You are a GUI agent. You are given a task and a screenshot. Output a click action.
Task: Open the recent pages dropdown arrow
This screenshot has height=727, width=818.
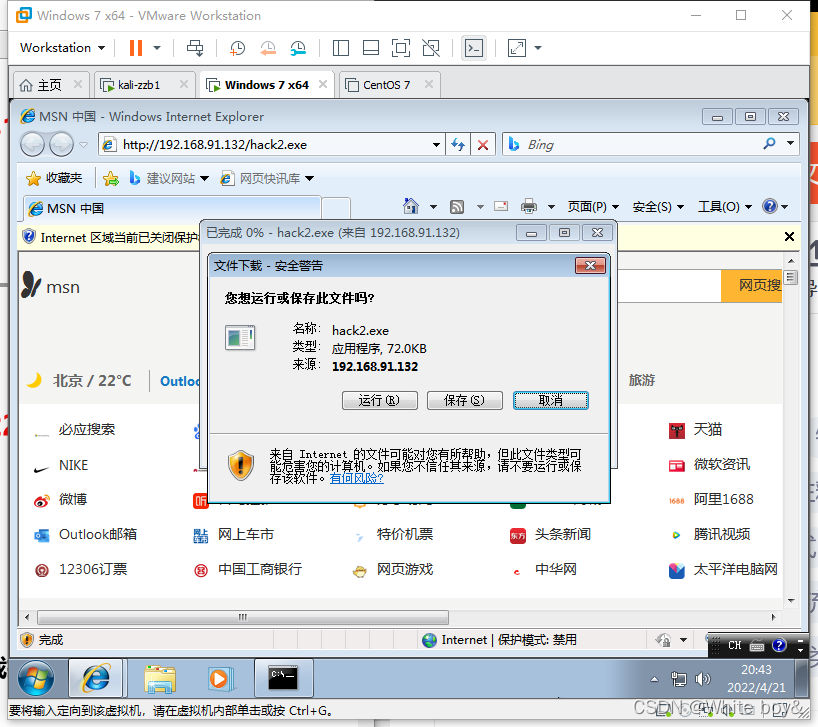tap(83, 144)
